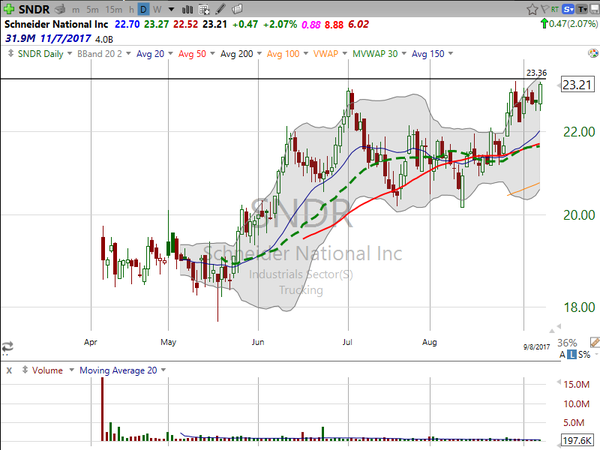Select the pencil drawing tools icon

click(x=220, y=9)
